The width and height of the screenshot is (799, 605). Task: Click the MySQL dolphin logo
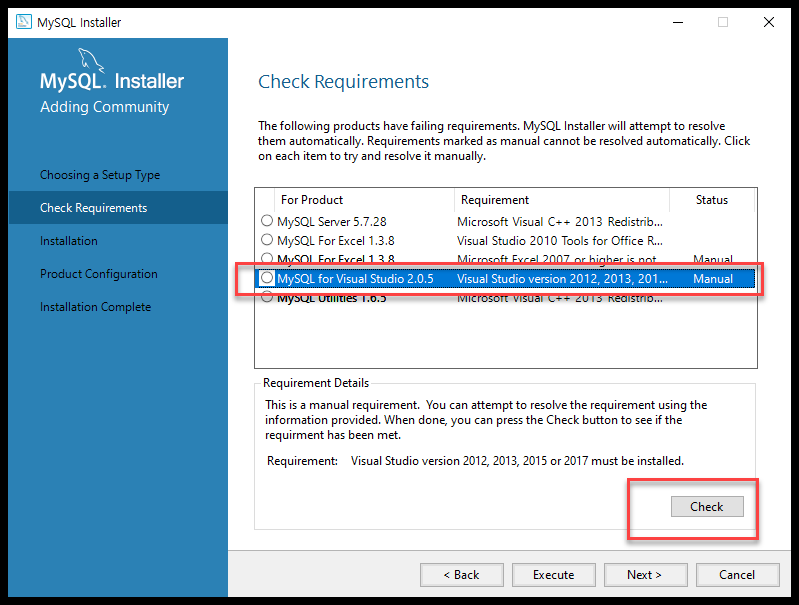click(91, 60)
